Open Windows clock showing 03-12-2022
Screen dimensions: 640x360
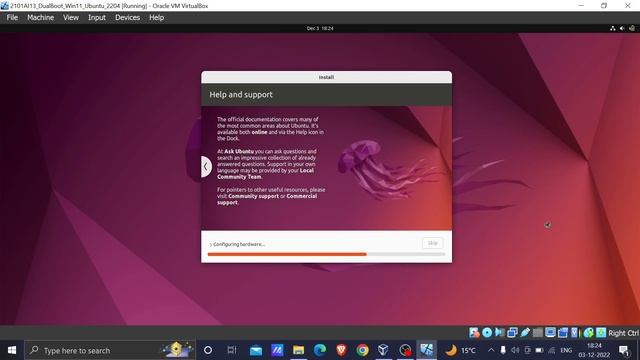pyautogui.click(x=594, y=350)
